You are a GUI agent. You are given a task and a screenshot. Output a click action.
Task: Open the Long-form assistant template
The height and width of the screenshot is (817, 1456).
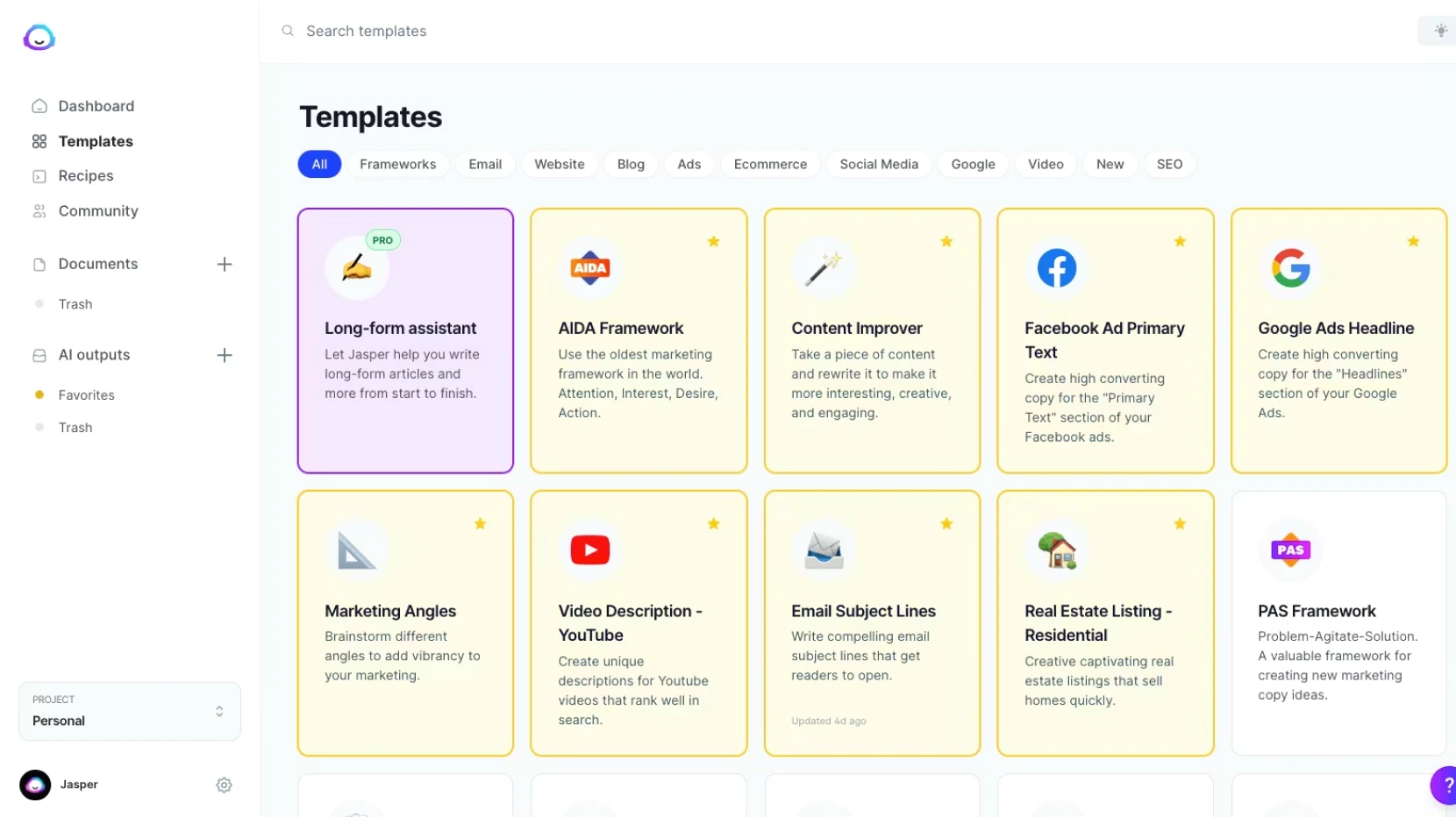[404, 340]
